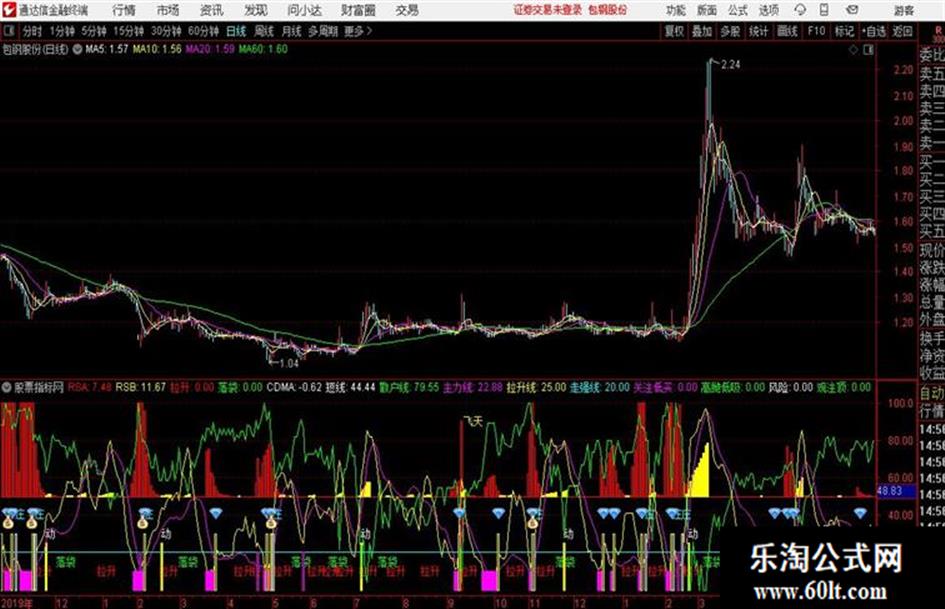Click the 自选 add-to-watchlist button
This screenshot has width=945, height=609.
[x=873, y=31]
